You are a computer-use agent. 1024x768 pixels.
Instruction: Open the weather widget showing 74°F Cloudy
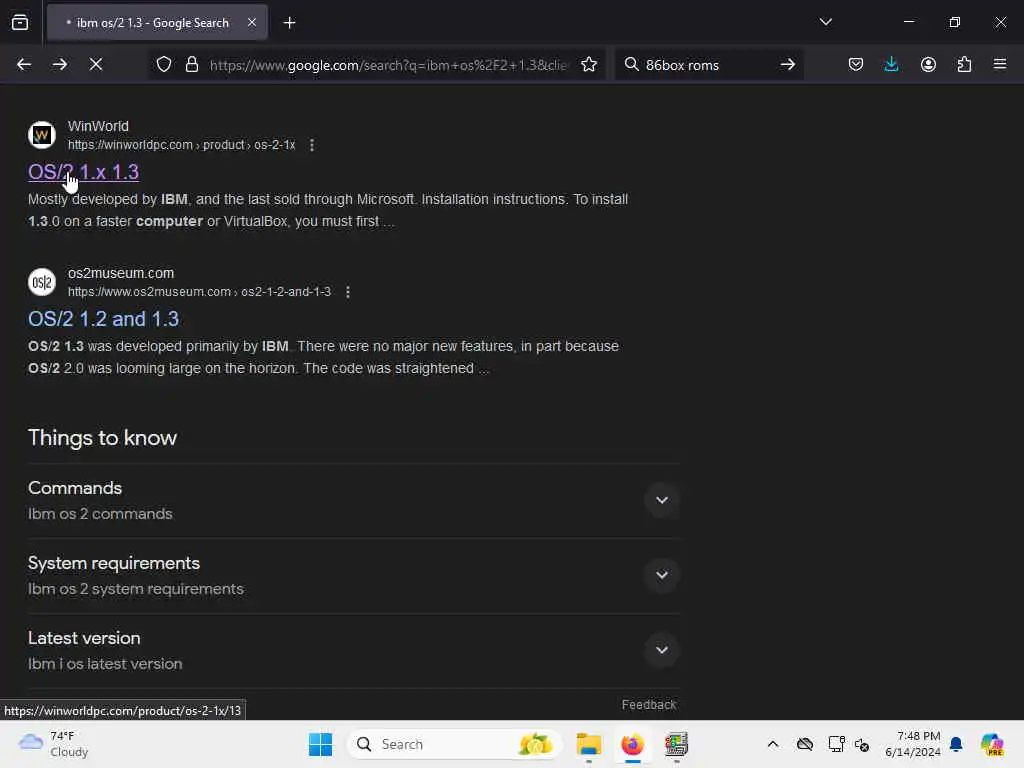(54, 744)
